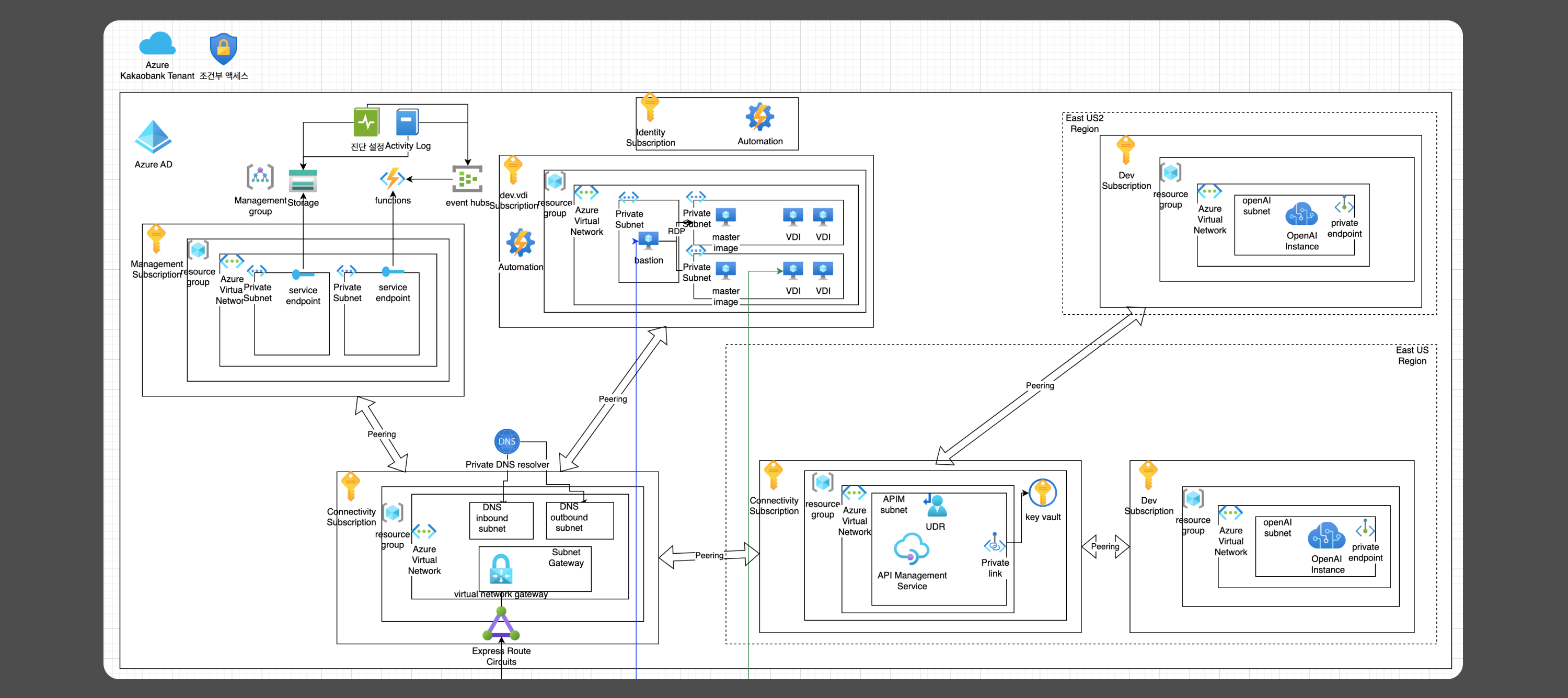
Task: Select the DNS inbound subnet box
Action: tap(501, 520)
